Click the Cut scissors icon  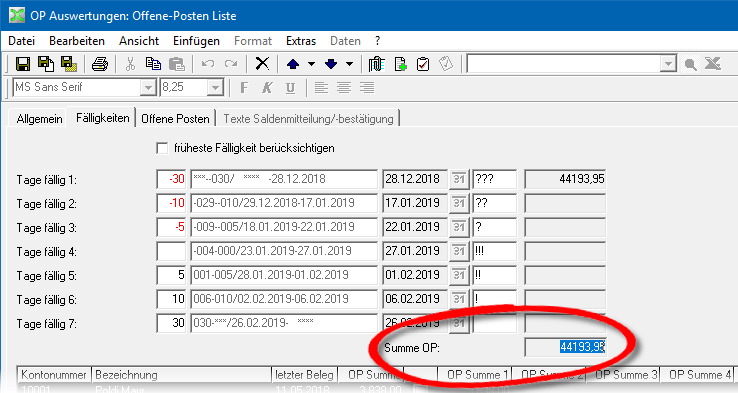point(130,64)
